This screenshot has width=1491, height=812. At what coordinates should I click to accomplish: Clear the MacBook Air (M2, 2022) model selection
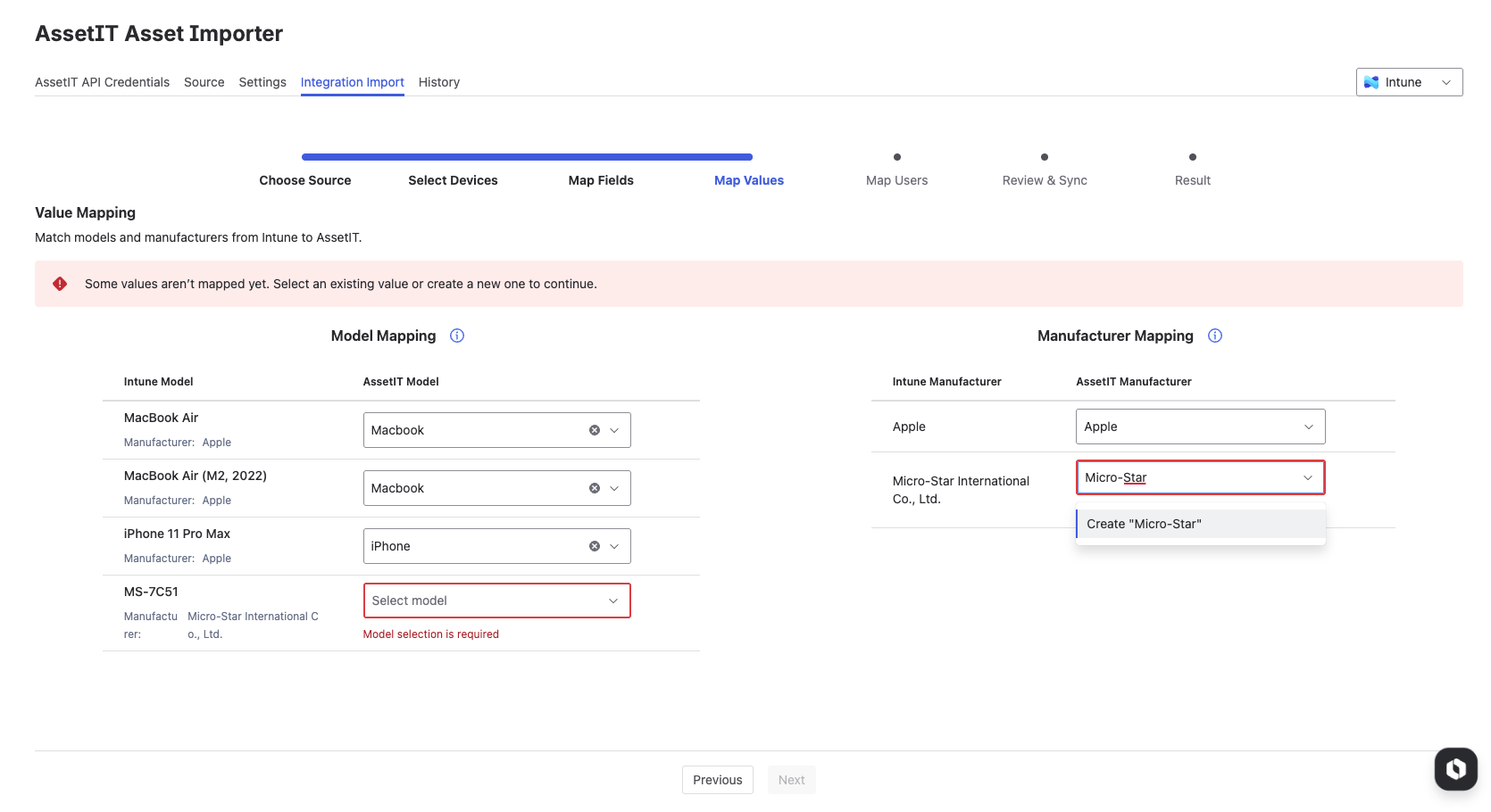pyautogui.click(x=595, y=488)
